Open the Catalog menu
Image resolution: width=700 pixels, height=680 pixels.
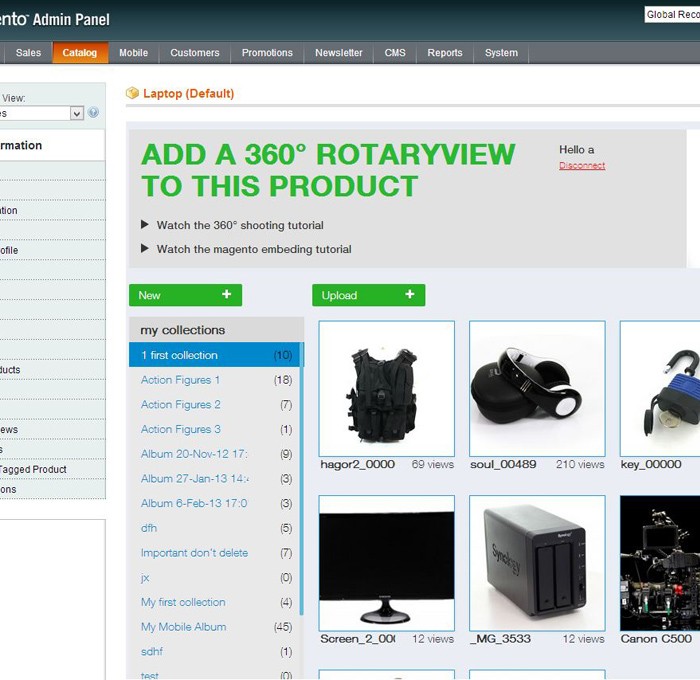coord(80,53)
